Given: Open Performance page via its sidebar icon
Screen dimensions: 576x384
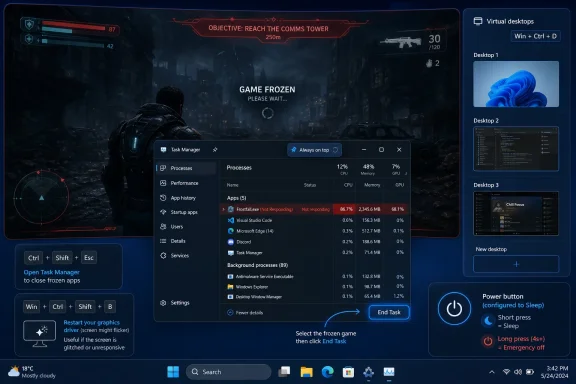Looking at the screenshot, I should pyautogui.click(x=163, y=183).
